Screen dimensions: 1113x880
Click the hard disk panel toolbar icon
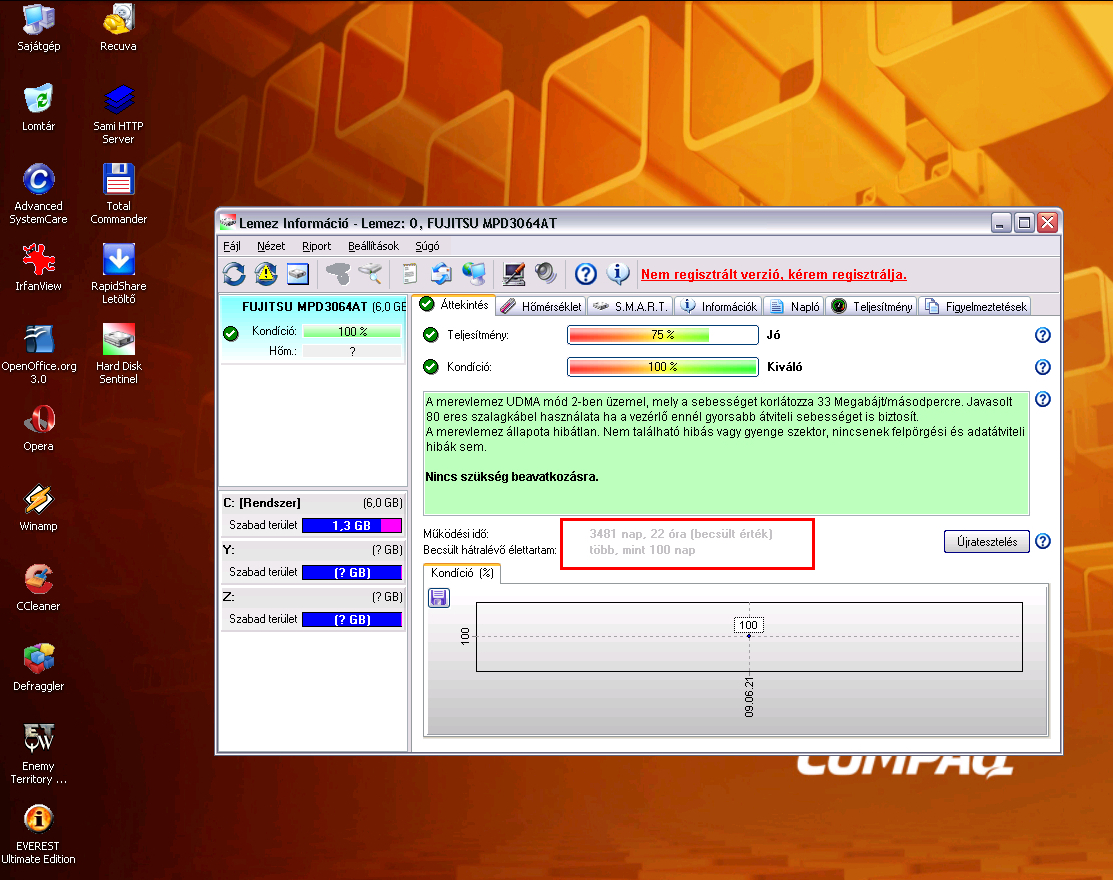pyautogui.click(x=298, y=274)
